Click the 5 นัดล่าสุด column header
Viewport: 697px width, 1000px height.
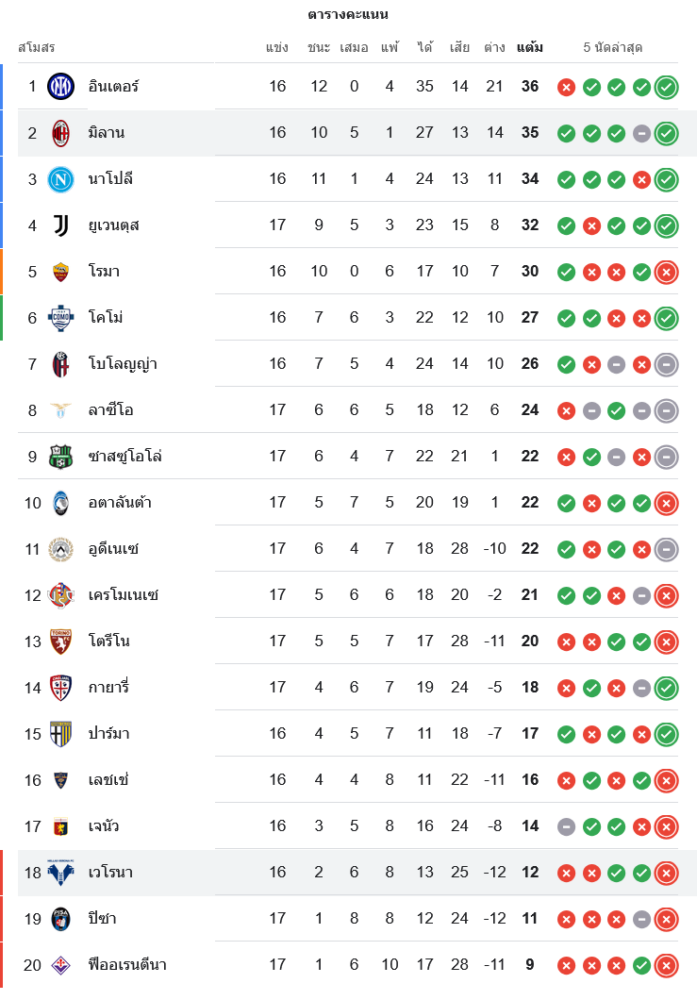point(613,47)
